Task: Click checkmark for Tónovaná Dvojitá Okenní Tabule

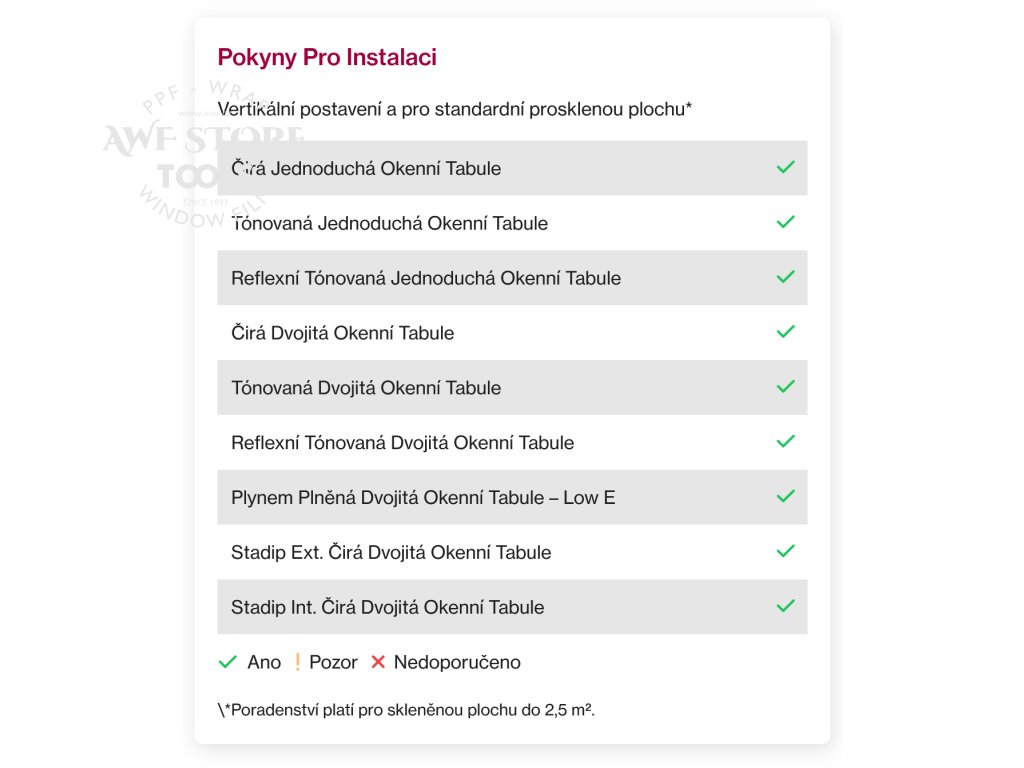Action: (x=786, y=387)
